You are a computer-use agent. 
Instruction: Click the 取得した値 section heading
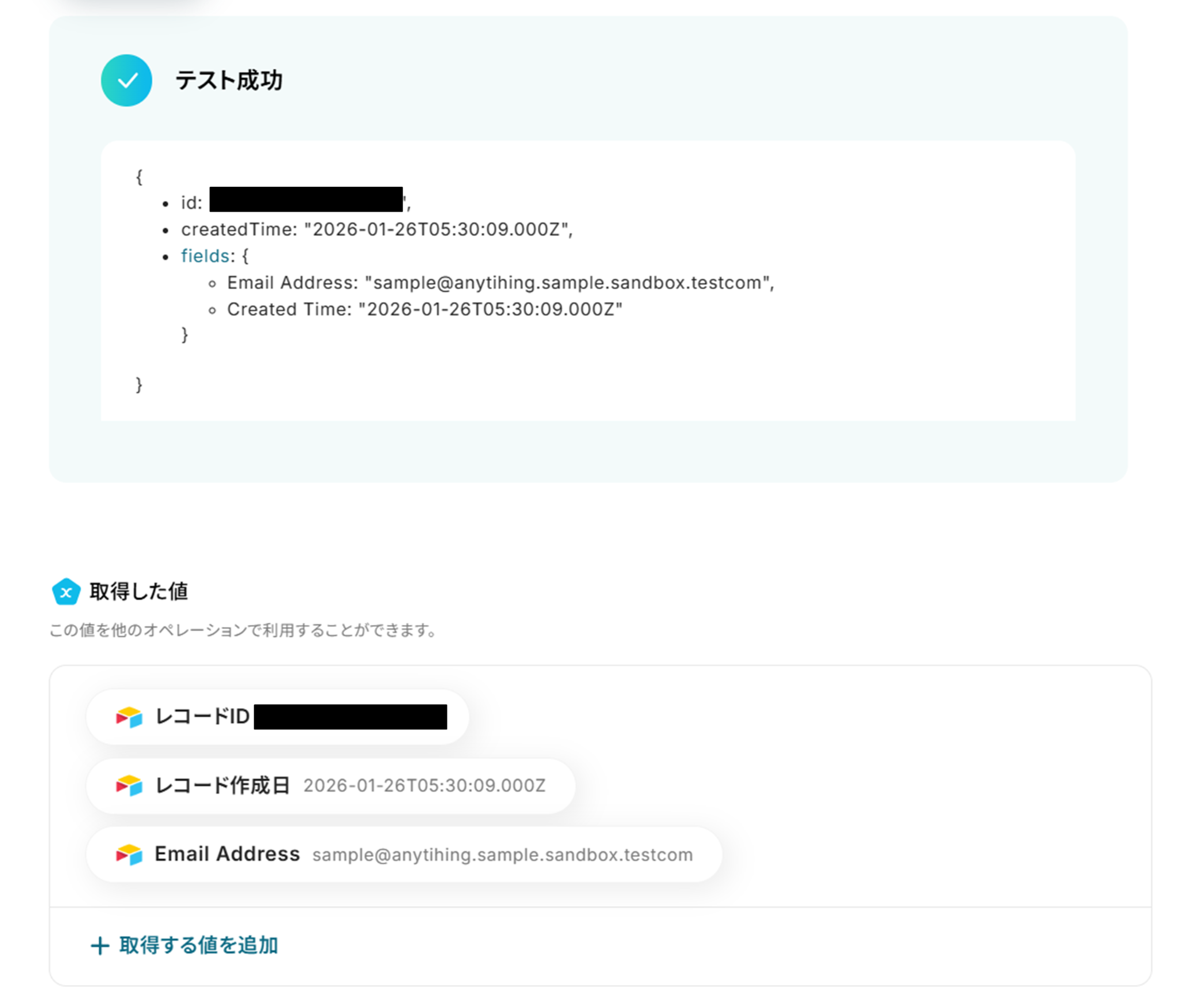[138, 592]
